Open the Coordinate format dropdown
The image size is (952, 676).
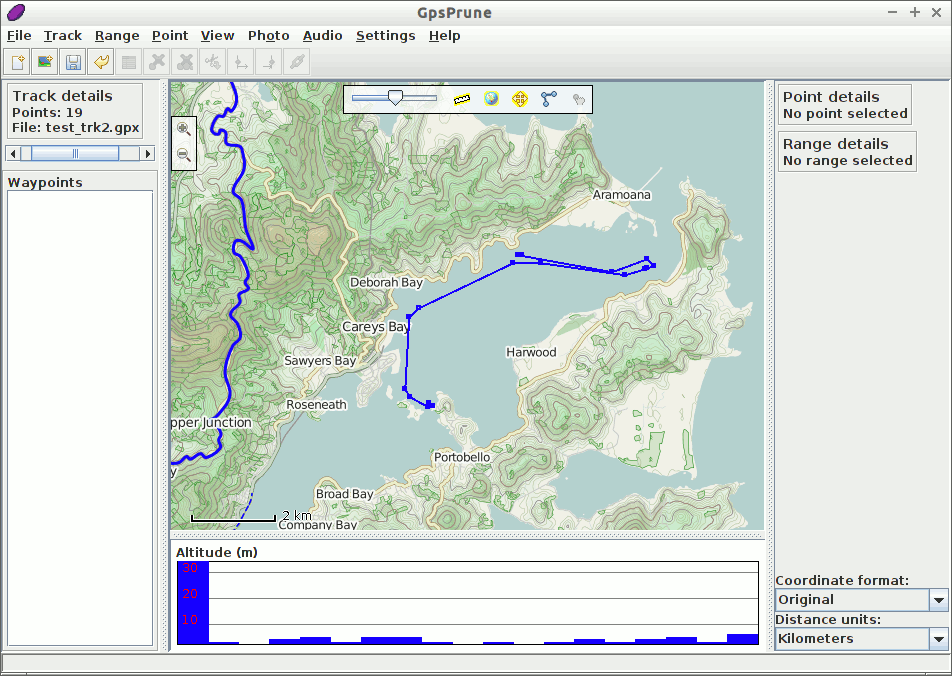pyautogui.click(x=862, y=599)
